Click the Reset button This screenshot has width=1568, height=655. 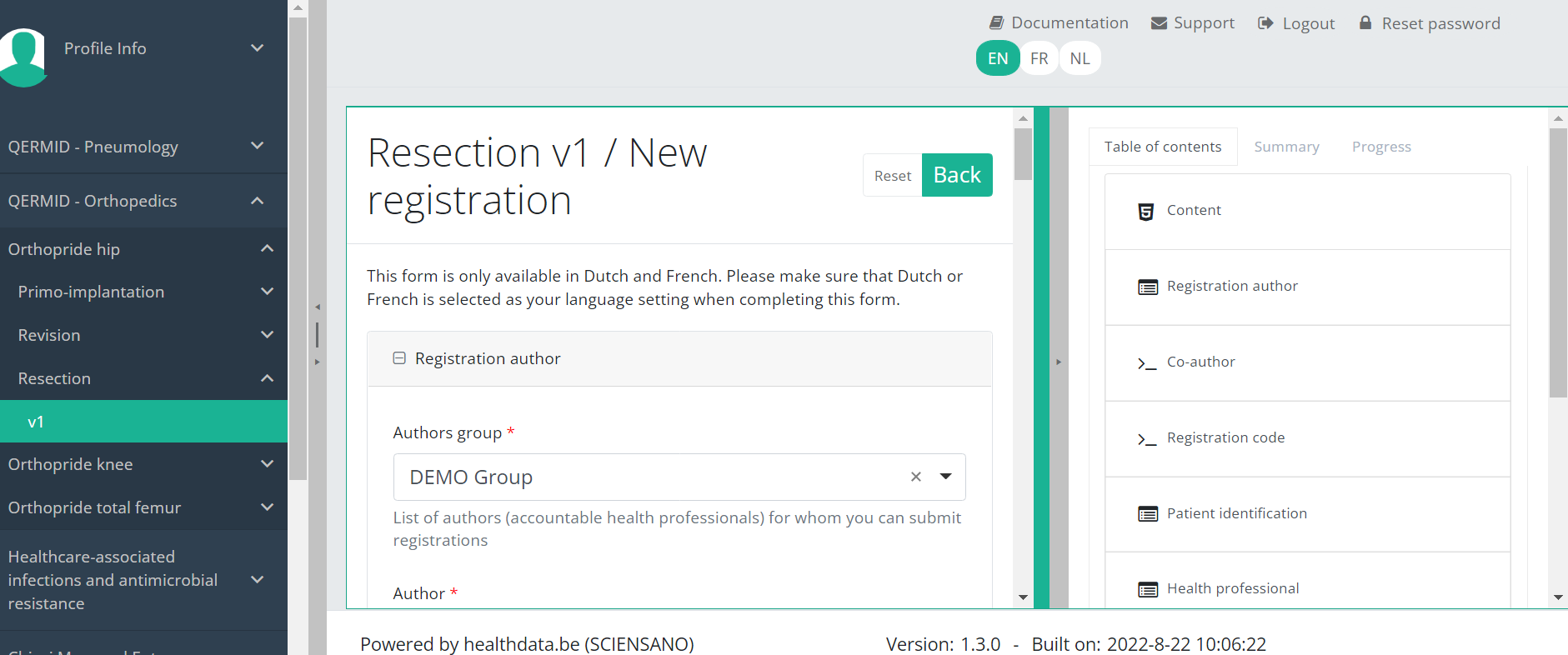click(x=892, y=176)
